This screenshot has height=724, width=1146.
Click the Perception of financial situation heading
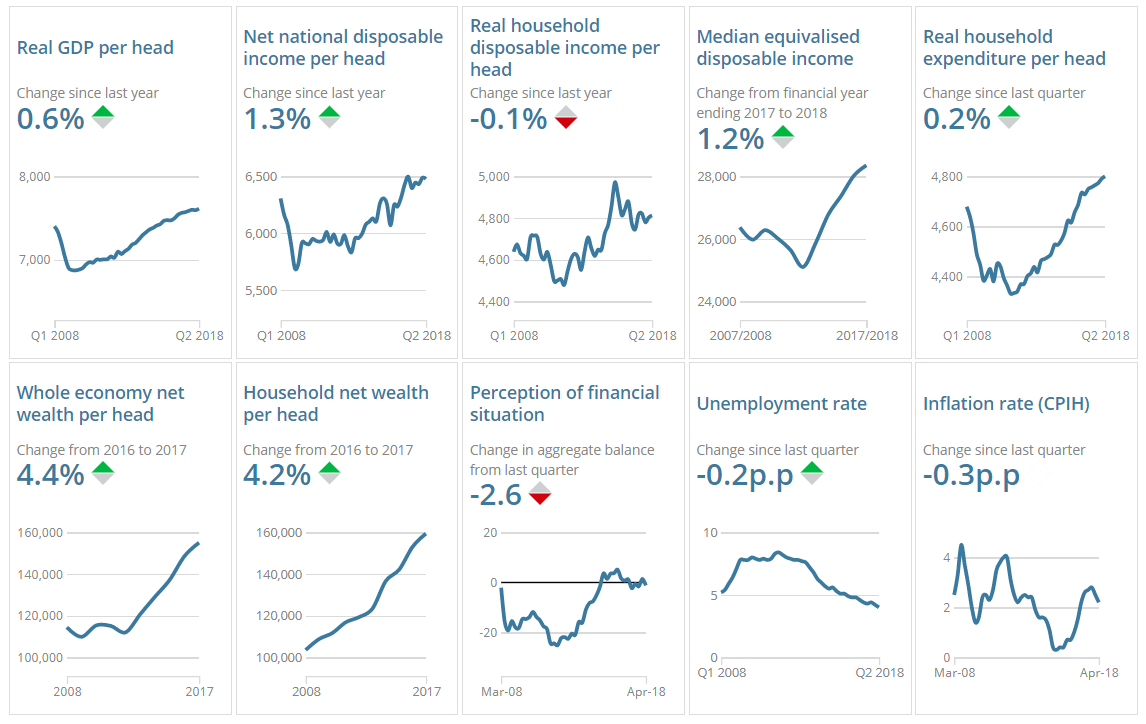click(564, 403)
